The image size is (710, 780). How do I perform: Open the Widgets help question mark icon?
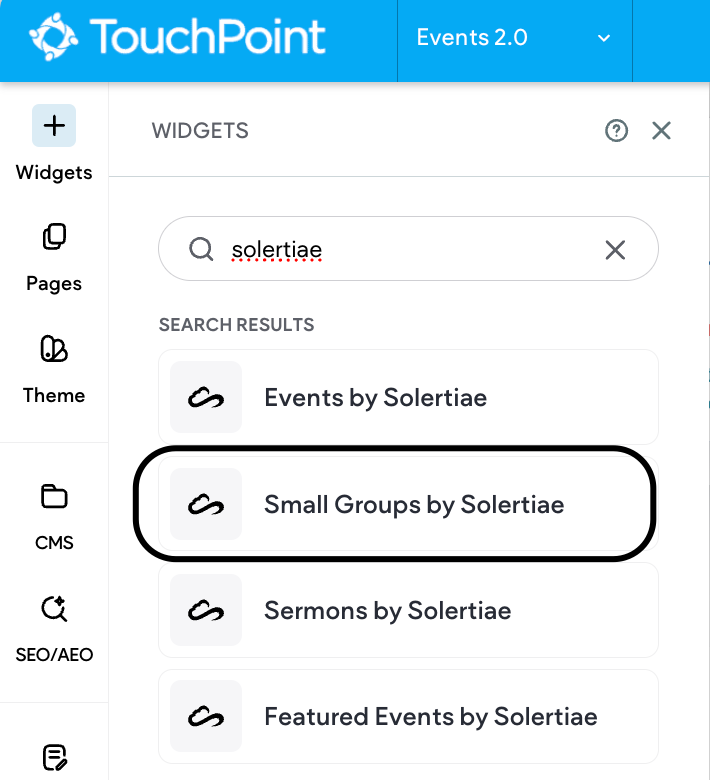[x=616, y=130]
